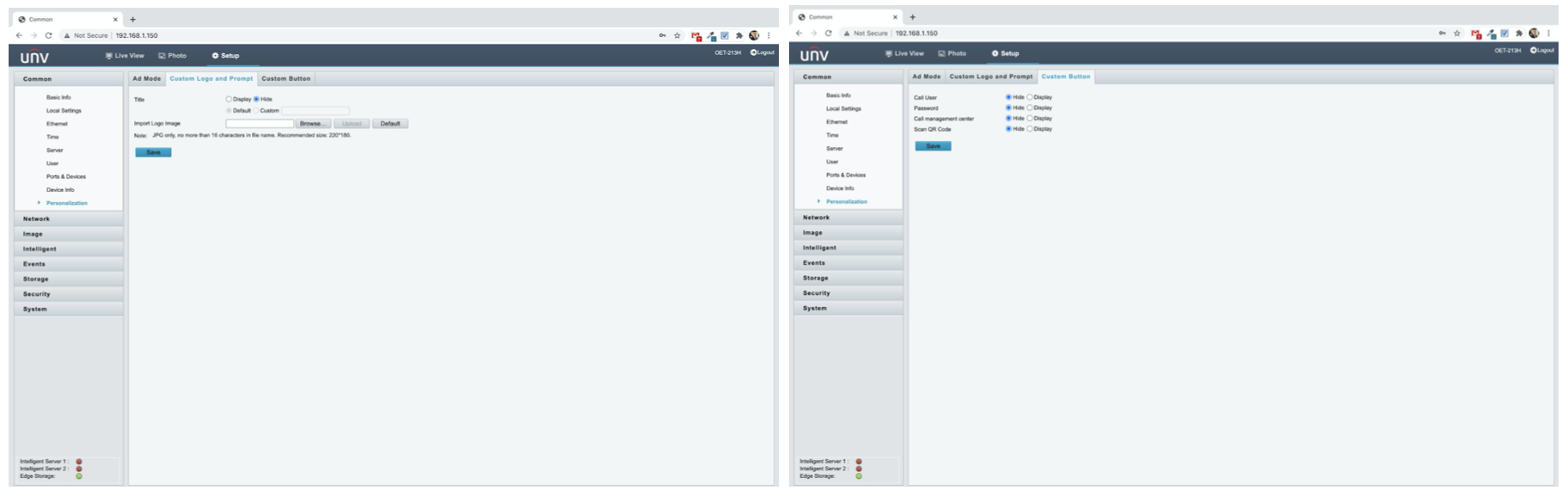Open a new tab in the right browser window
The height and width of the screenshot is (497, 1568).
click(x=912, y=16)
